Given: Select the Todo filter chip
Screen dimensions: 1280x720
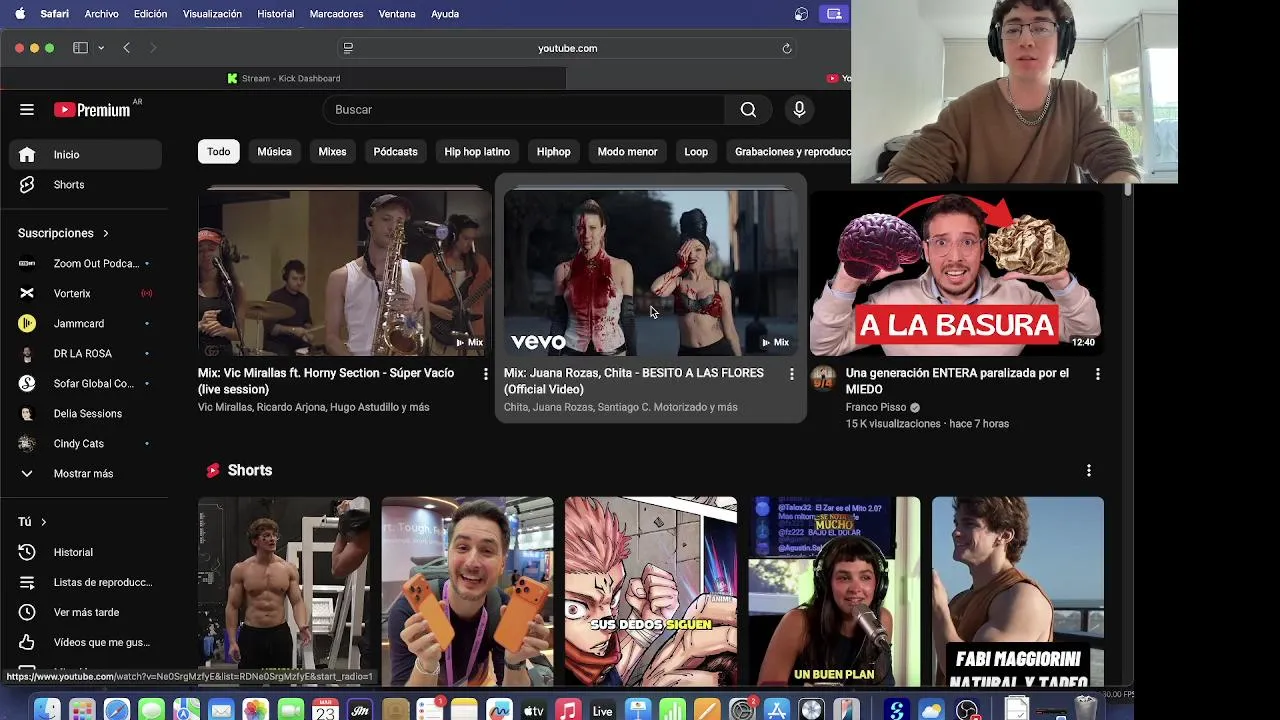Looking at the screenshot, I should pyautogui.click(x=219, y=152).
